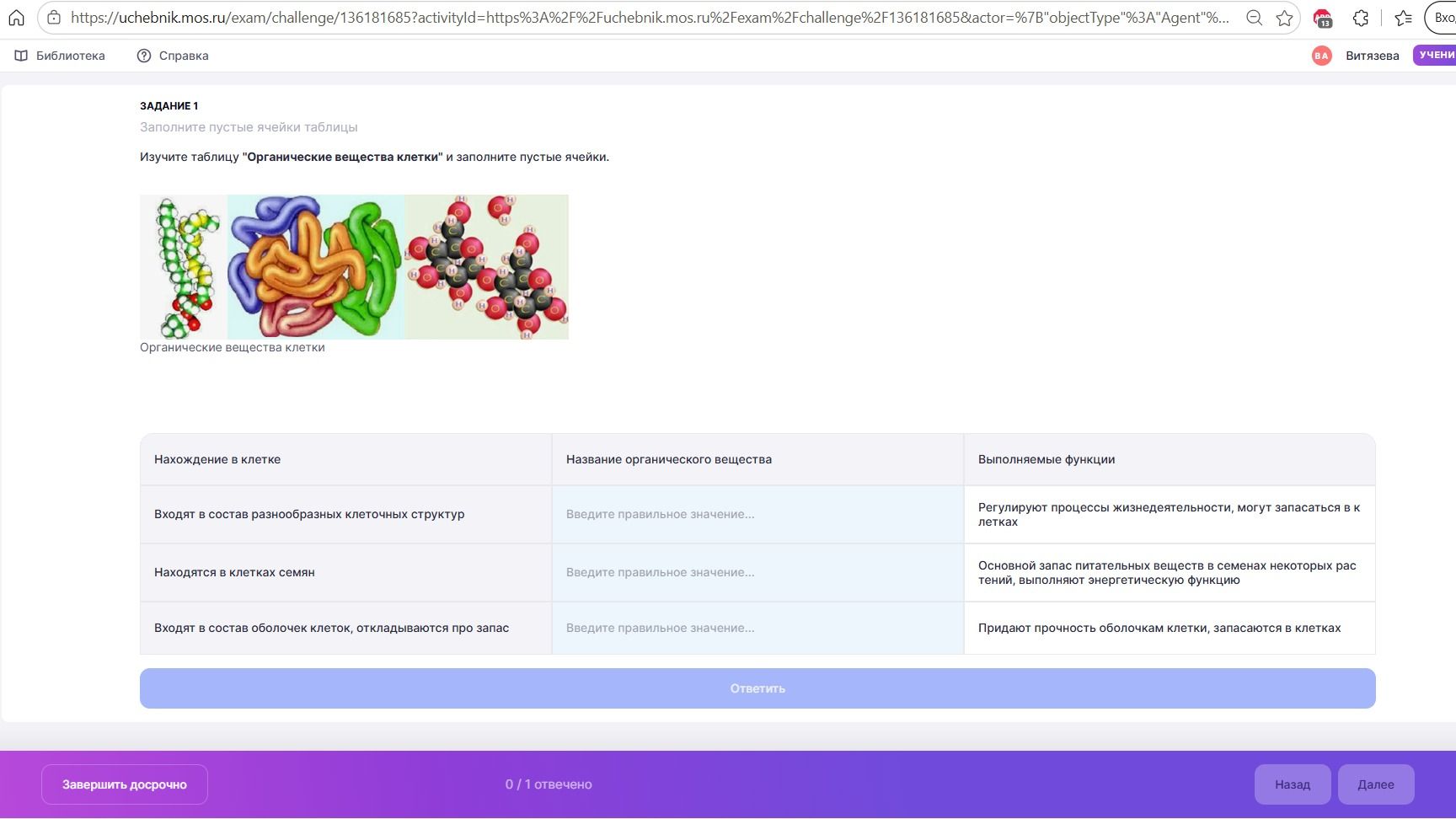Viewport: 1456px width, 819px height.
Task: Open the favorites list icon
Action: (1404, 18)
